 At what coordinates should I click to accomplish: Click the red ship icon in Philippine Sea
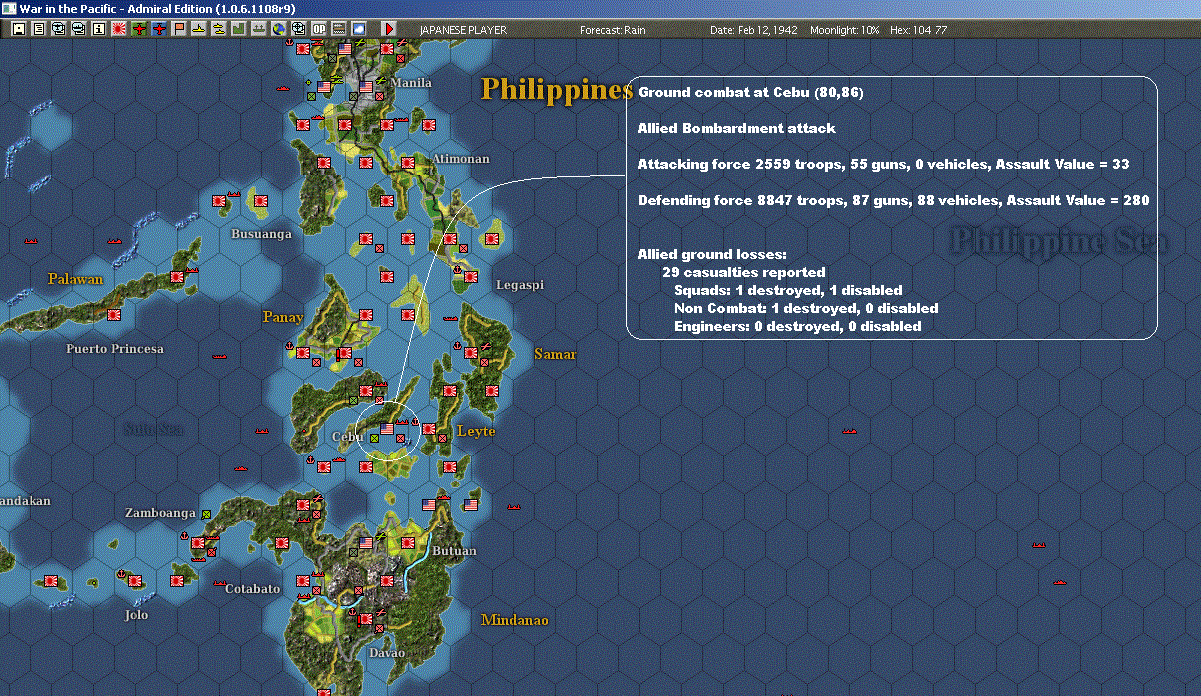[x=849, y=430]
